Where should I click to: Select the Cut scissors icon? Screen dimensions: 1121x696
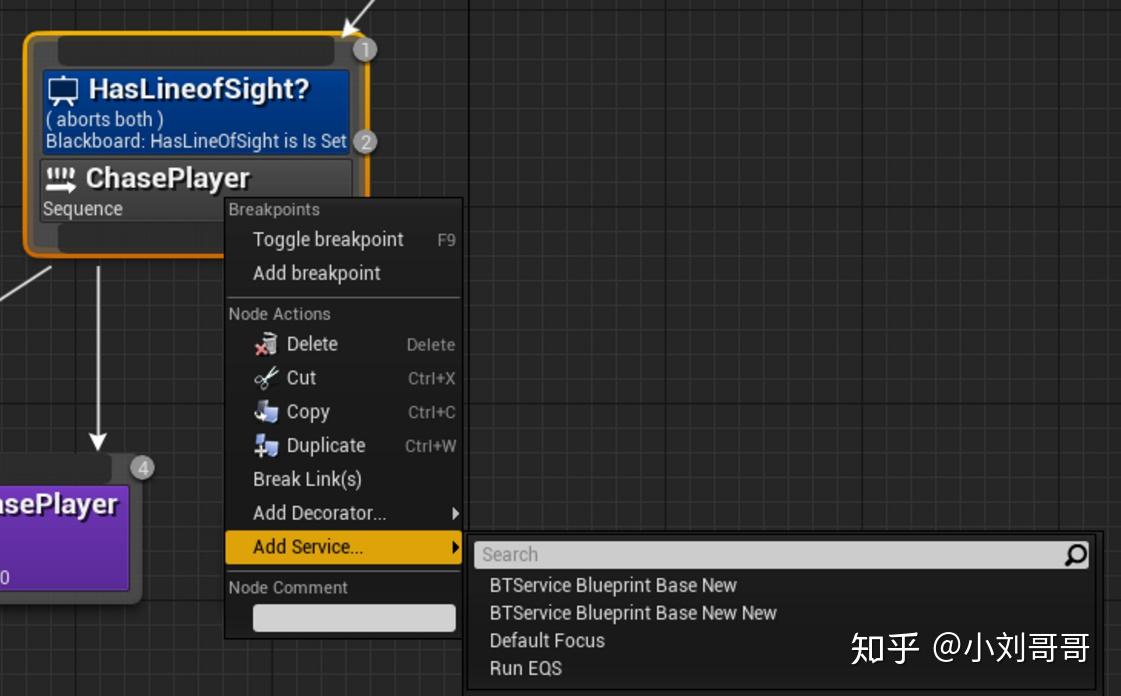point(266,378)
